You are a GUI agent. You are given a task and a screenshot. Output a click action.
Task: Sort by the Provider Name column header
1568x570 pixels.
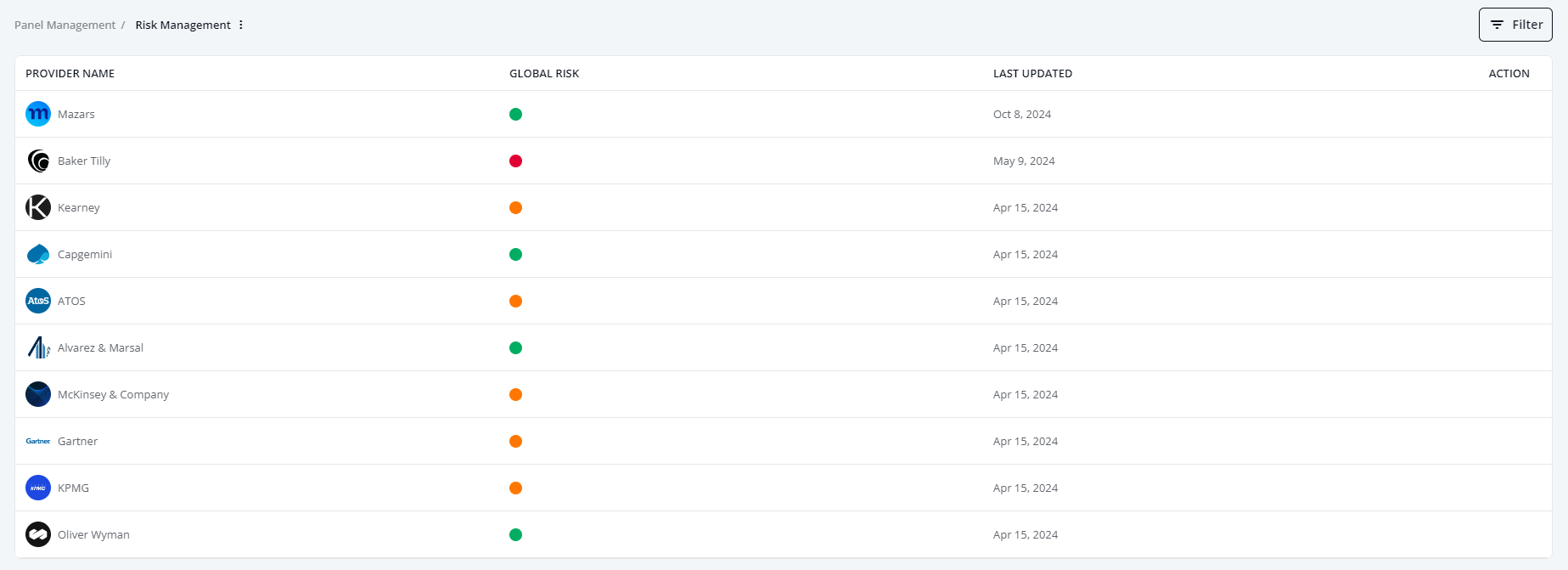(x=70, y=74)
